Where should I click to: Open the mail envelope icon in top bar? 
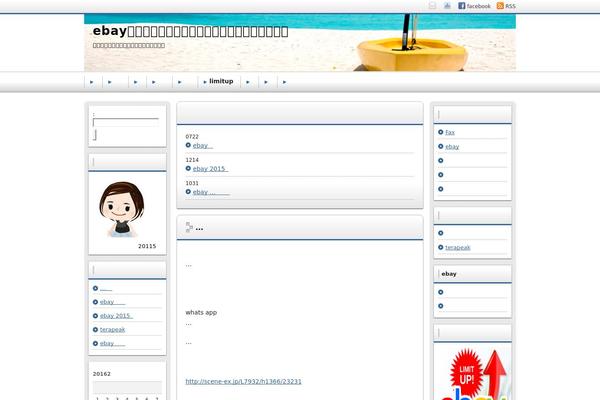point(432,6)
